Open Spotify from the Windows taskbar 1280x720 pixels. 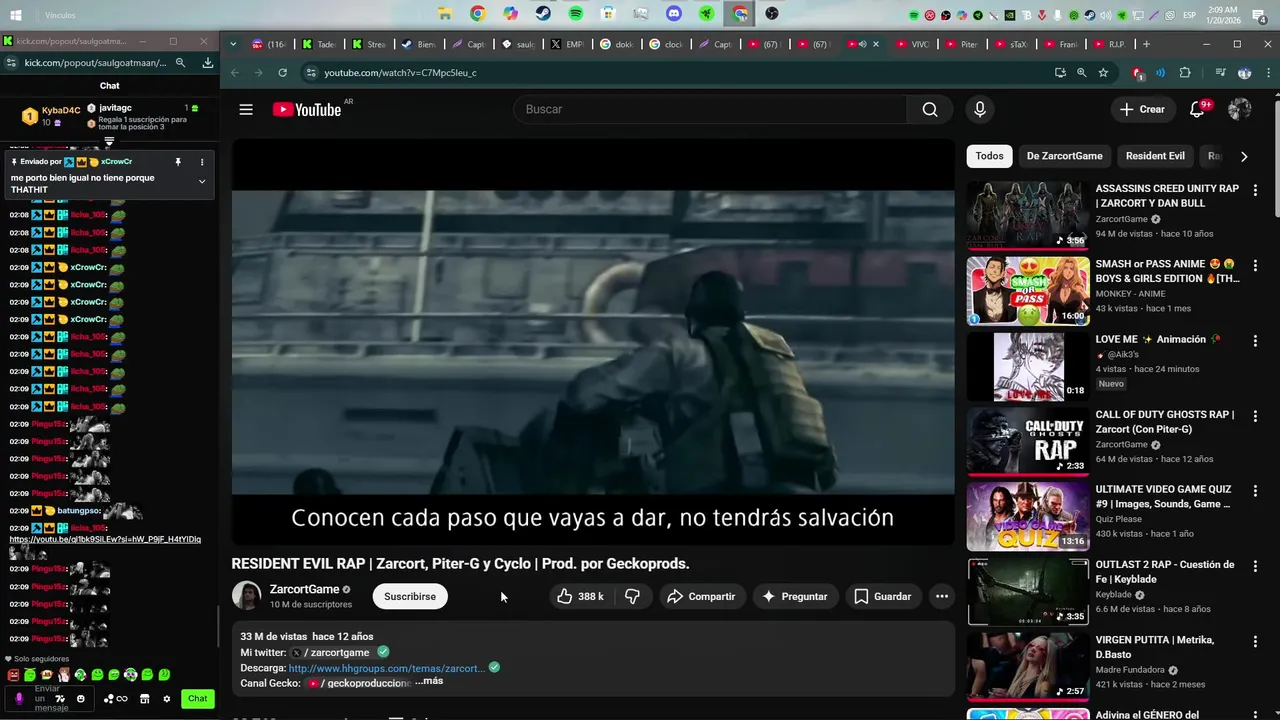[576, 14]
